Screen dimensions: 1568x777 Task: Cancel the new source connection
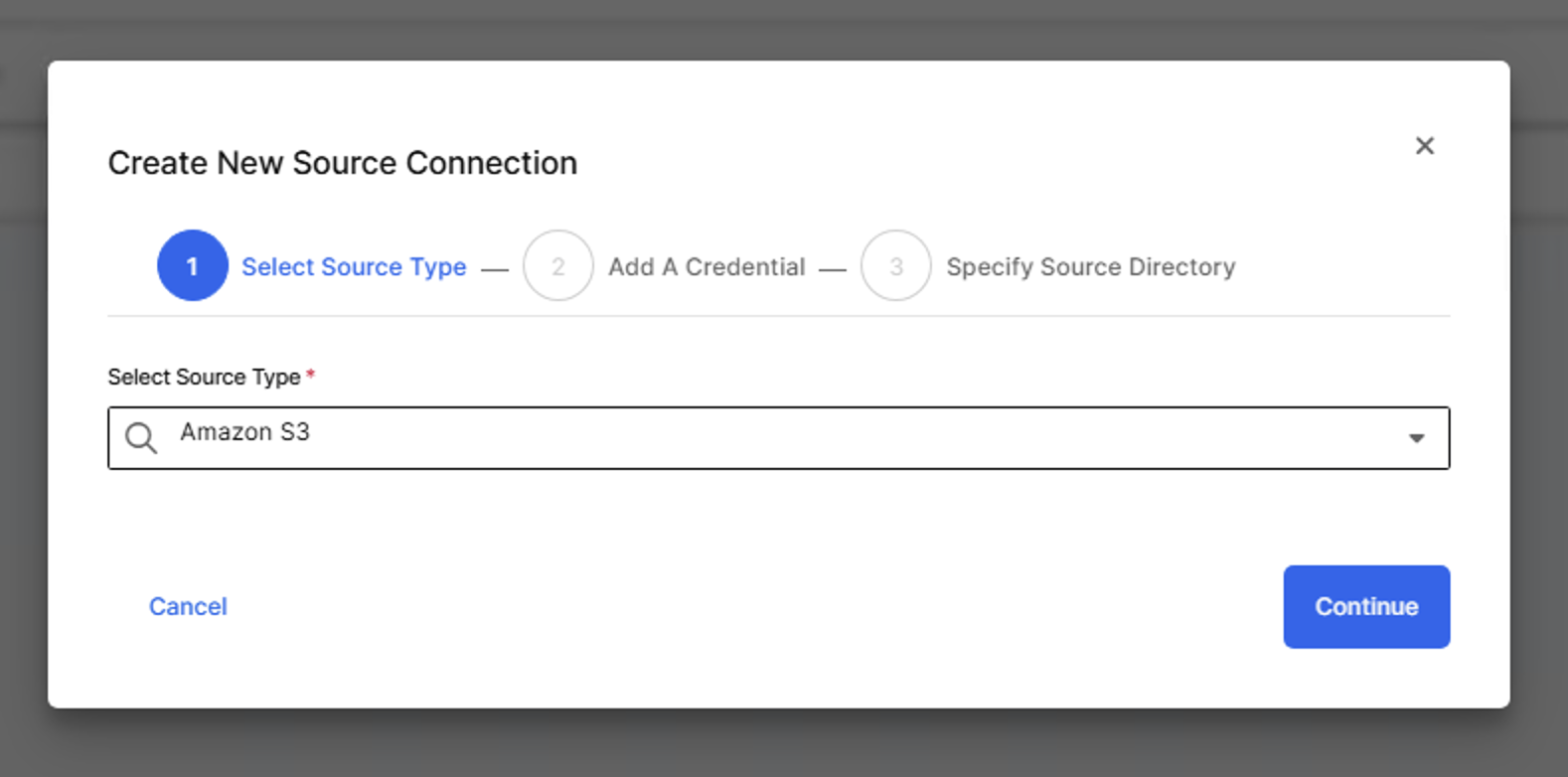[x=188, y=607]
